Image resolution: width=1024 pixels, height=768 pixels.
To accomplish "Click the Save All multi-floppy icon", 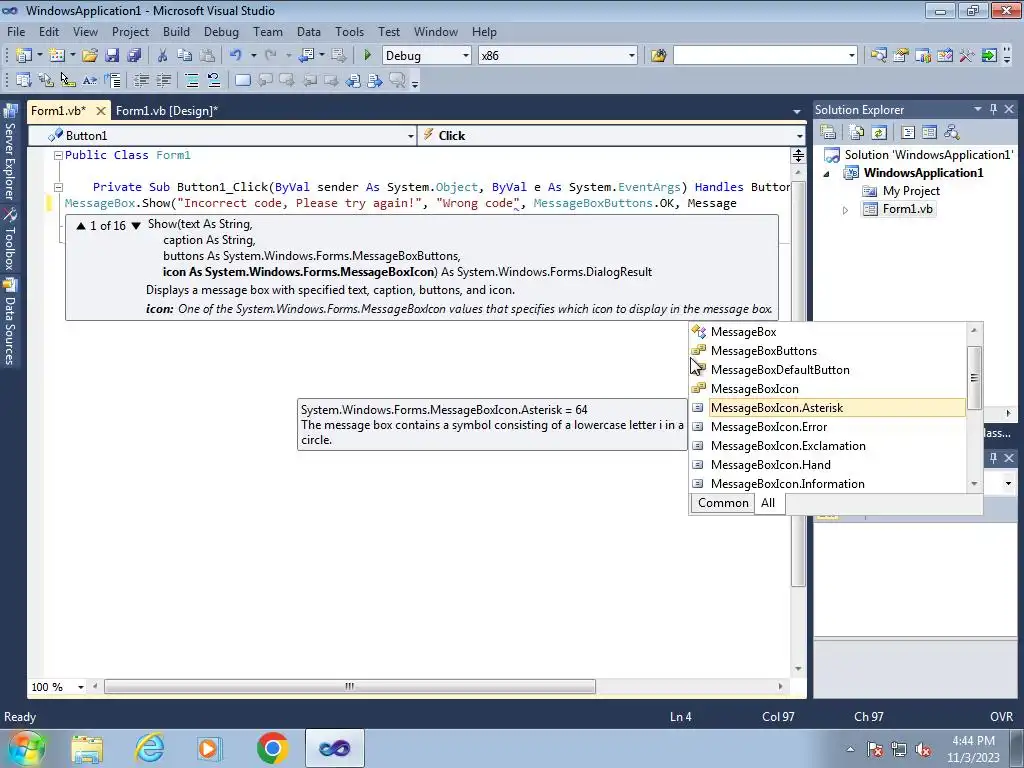I will (x=134, y=56).
